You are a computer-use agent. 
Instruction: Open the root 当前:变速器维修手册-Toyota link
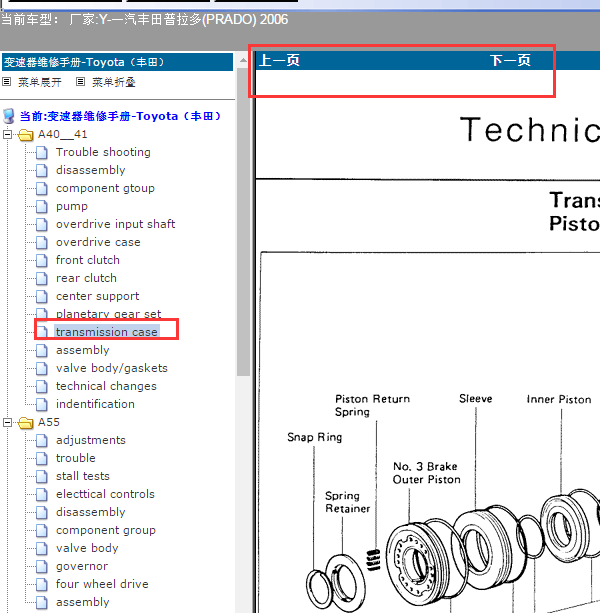pos(120,116)
